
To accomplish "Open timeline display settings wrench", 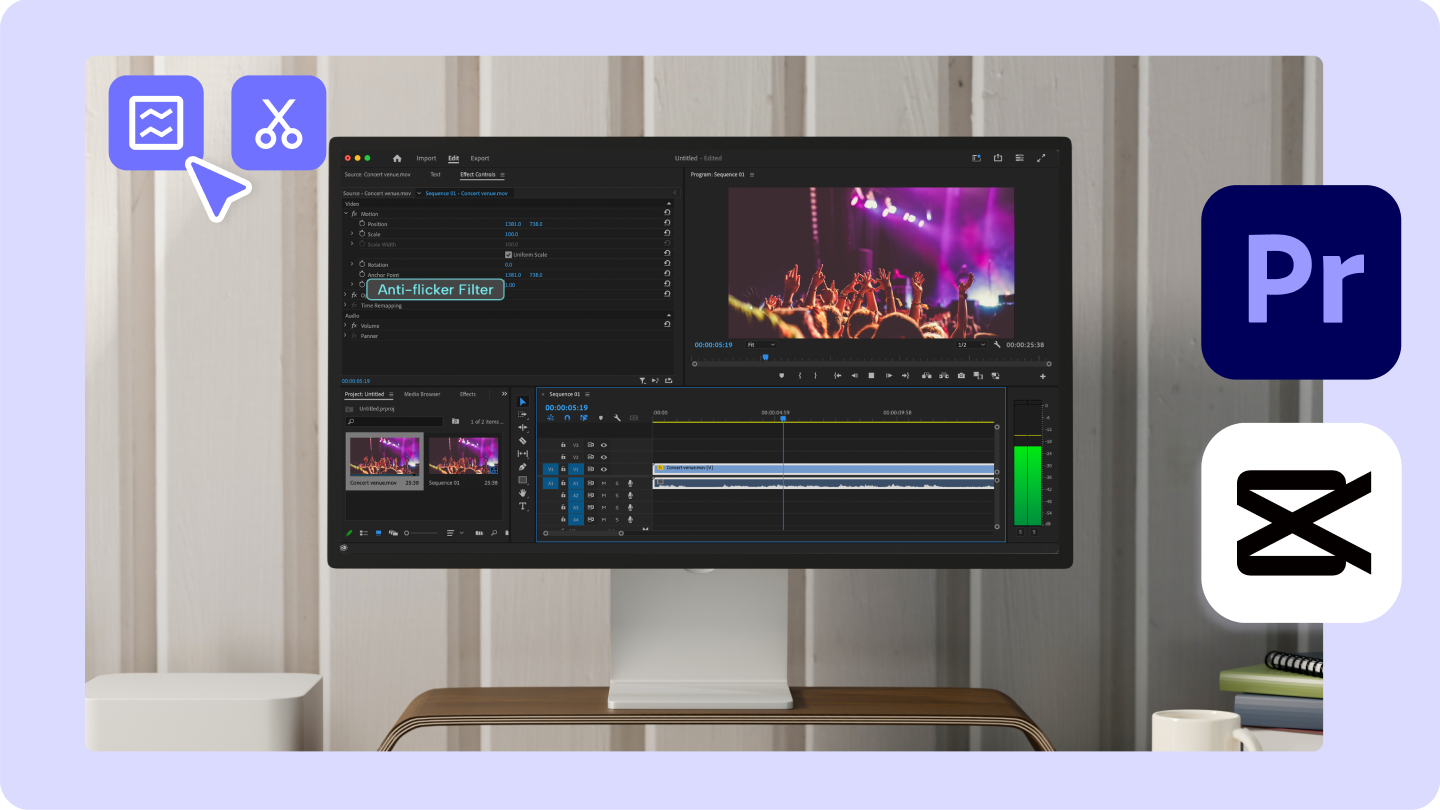I will point(617,418).
